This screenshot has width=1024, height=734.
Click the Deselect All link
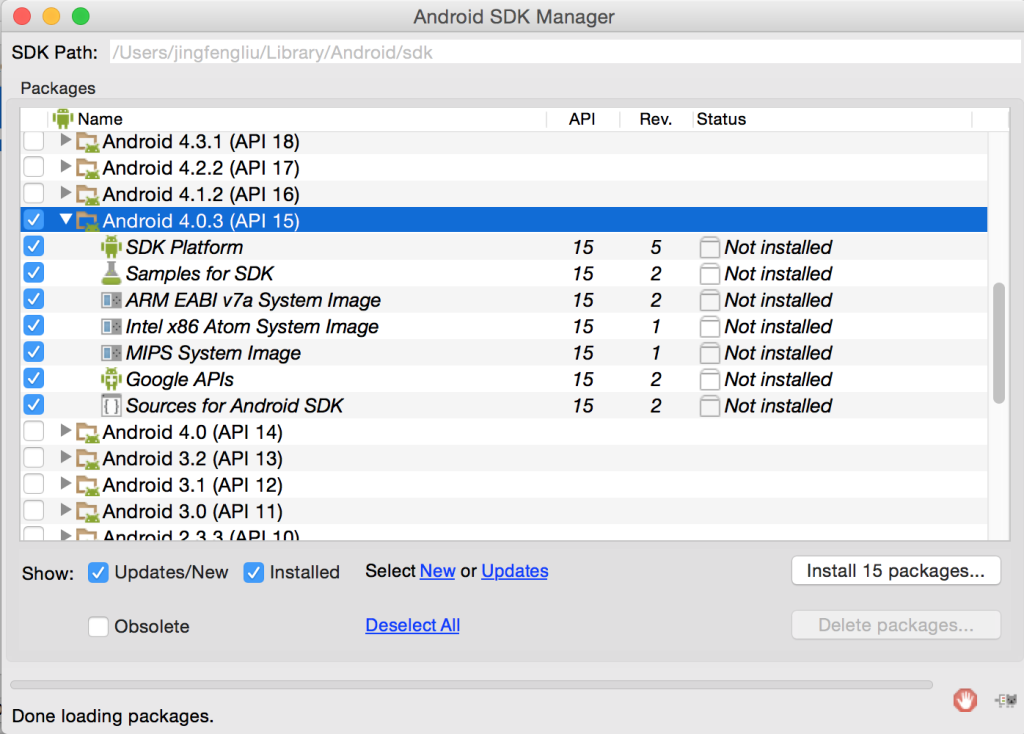pos(412,626)
